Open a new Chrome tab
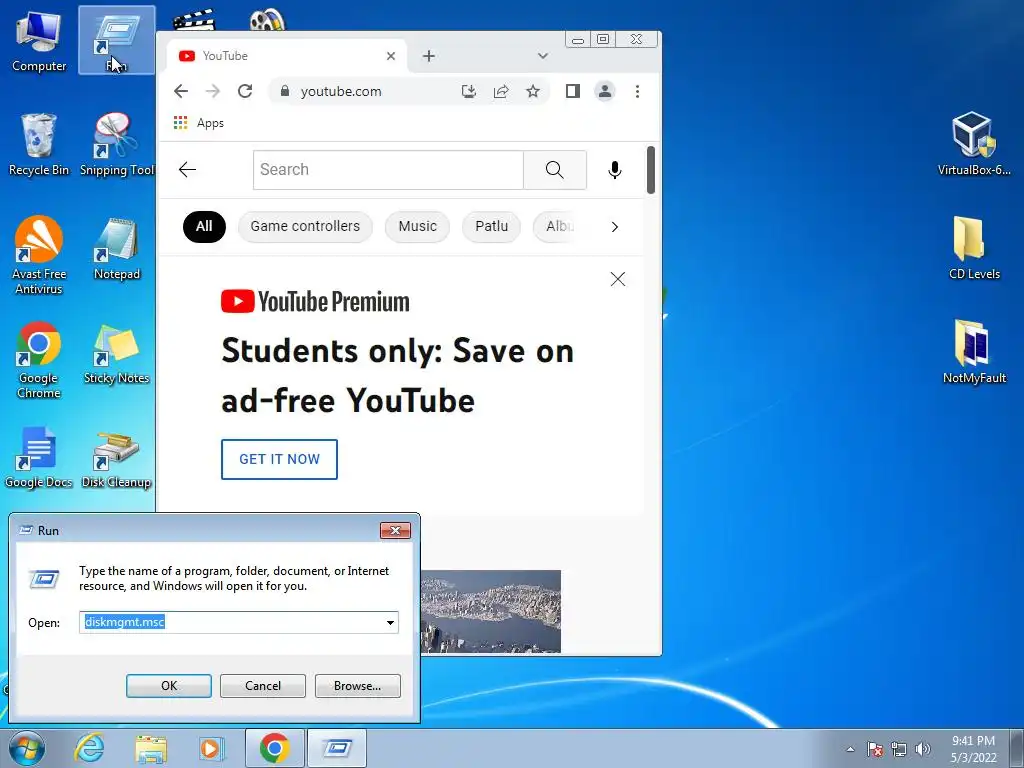 [x=428, y=56]
